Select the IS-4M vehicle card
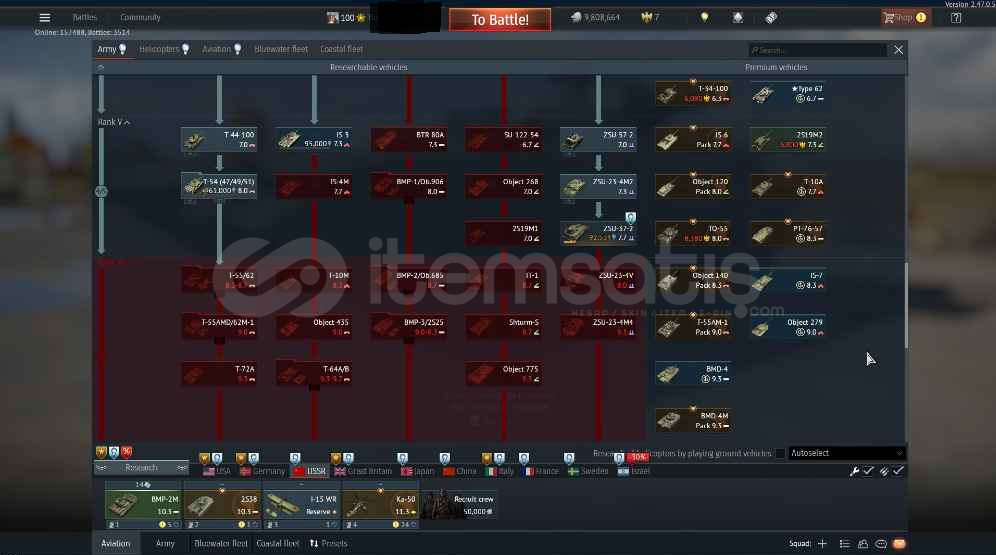Viewport: 996px width, 555px height. click(x=314, y=186)
